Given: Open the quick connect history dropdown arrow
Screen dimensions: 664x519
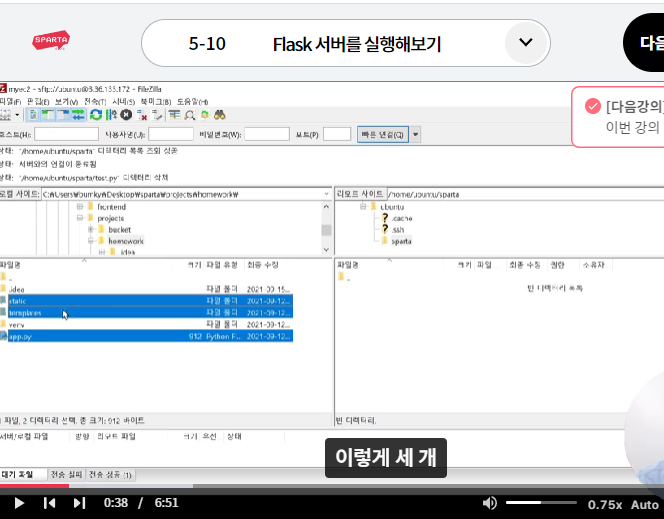Looking at the screenshot, I should 415,135.
